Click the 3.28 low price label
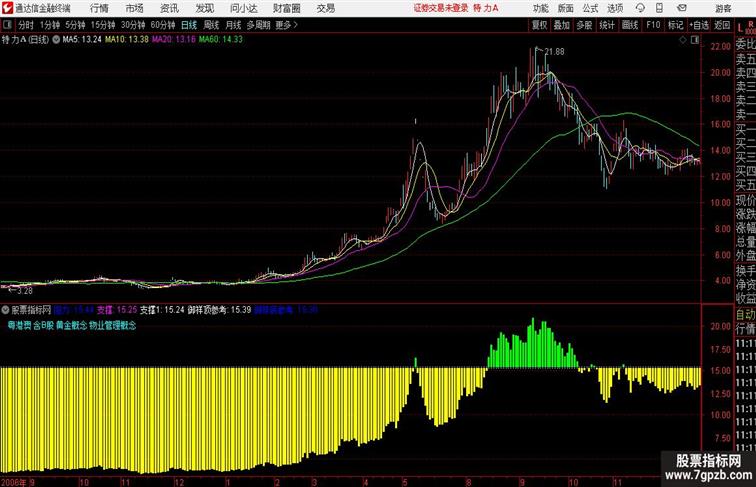Image resolution: width=756 pixels, height=487 pixels. (25, 291)
